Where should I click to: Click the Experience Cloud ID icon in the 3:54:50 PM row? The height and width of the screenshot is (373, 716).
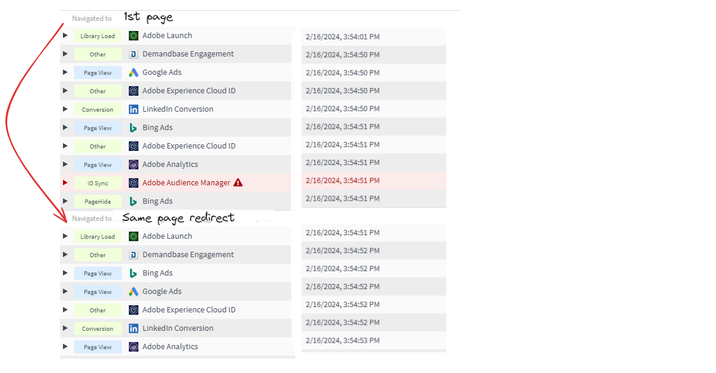(133, 91)
